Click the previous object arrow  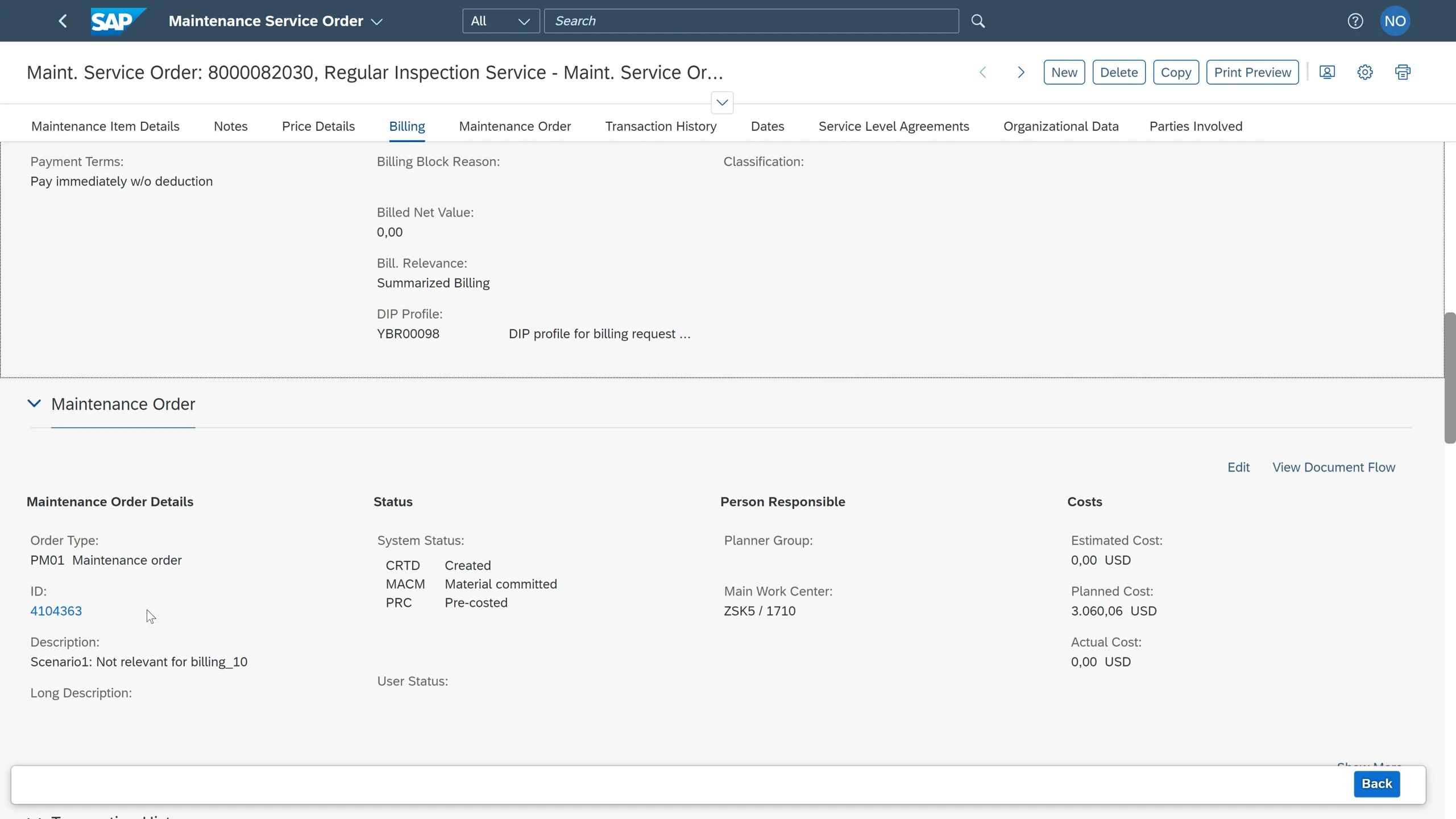point(984,72)
